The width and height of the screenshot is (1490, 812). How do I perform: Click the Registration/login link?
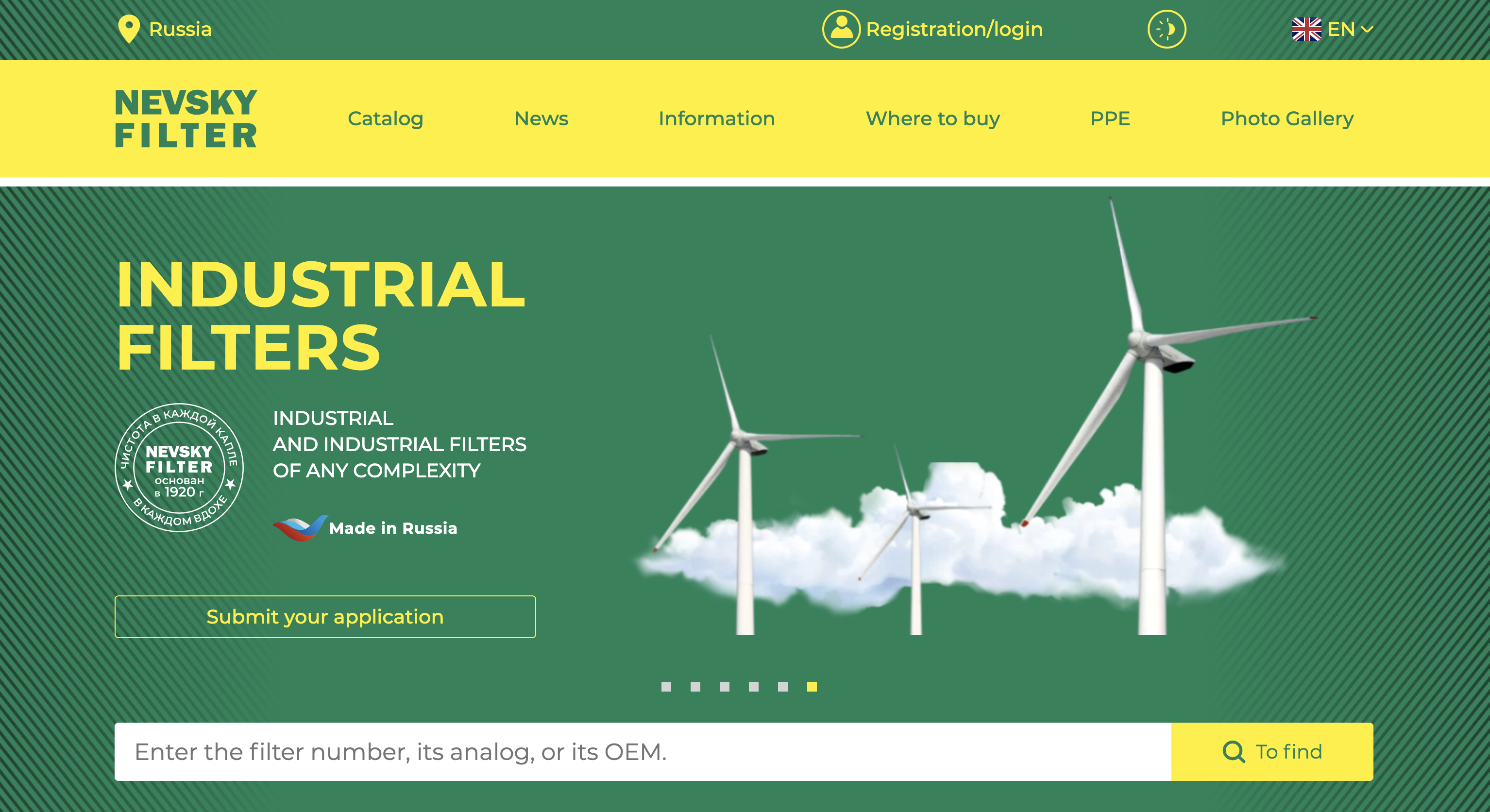point(954,29)
